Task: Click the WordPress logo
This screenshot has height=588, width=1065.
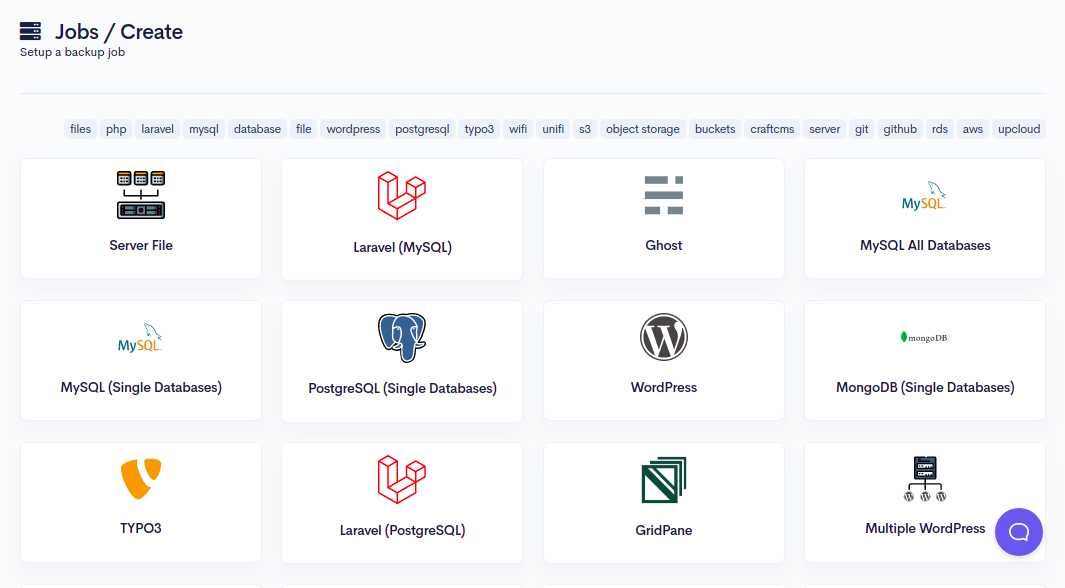Action: 664,337
